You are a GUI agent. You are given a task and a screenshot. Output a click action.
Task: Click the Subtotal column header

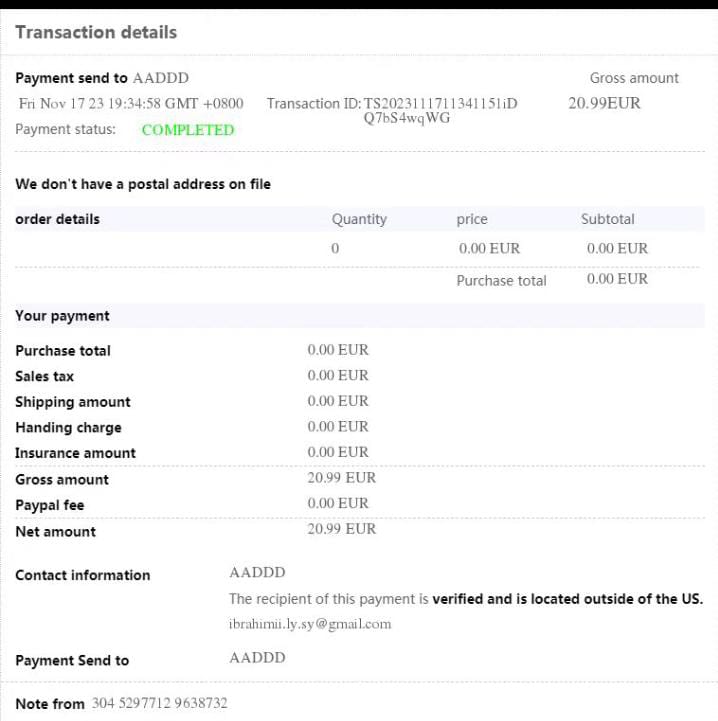[608, 219]
